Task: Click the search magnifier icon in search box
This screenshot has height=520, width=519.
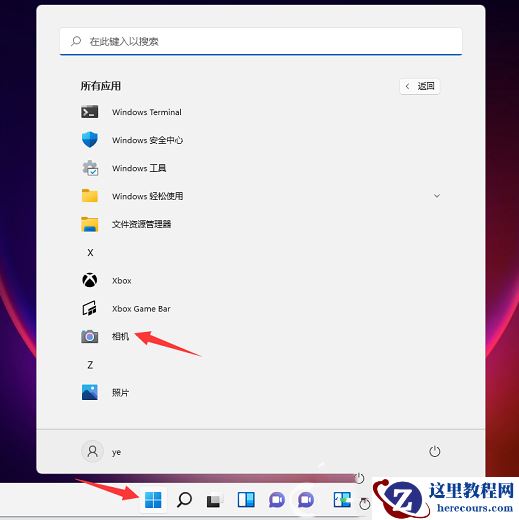Action: point(76,41)
